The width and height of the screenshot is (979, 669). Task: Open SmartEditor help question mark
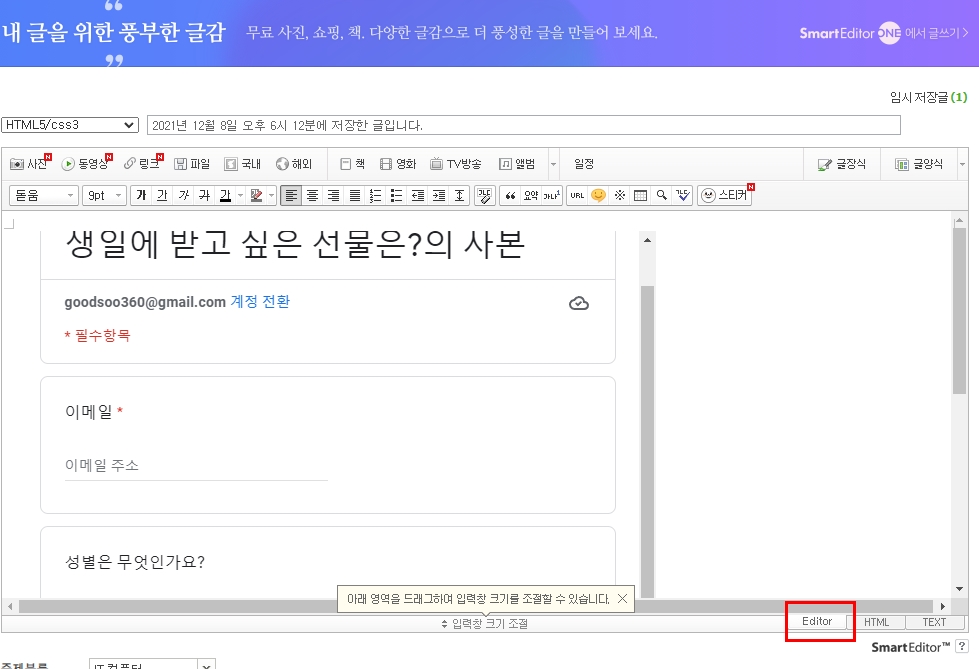[962, 647]
